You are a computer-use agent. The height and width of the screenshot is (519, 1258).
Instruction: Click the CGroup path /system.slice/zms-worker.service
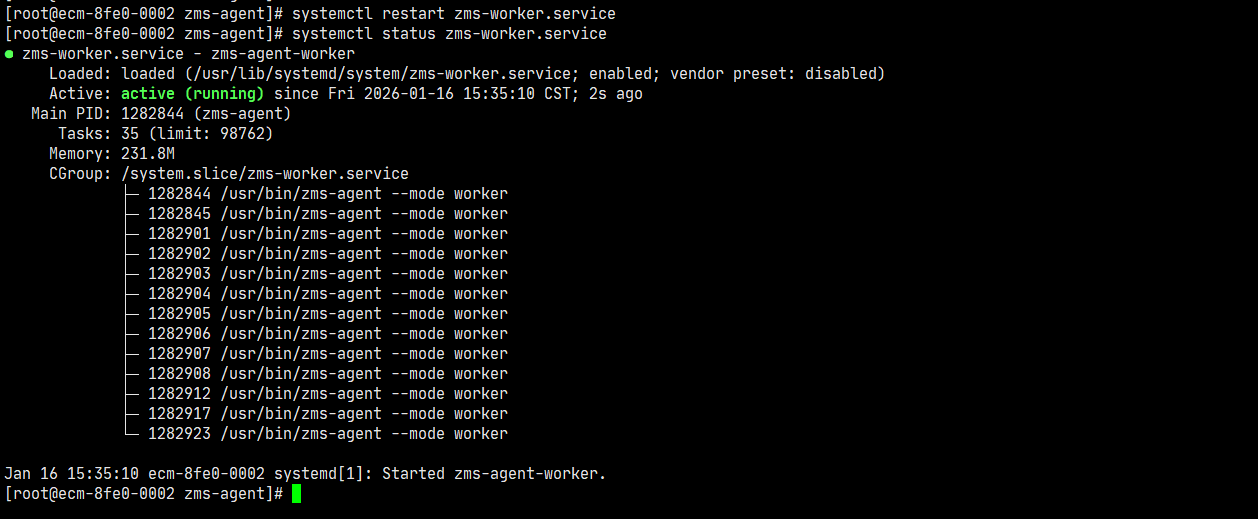265,174
